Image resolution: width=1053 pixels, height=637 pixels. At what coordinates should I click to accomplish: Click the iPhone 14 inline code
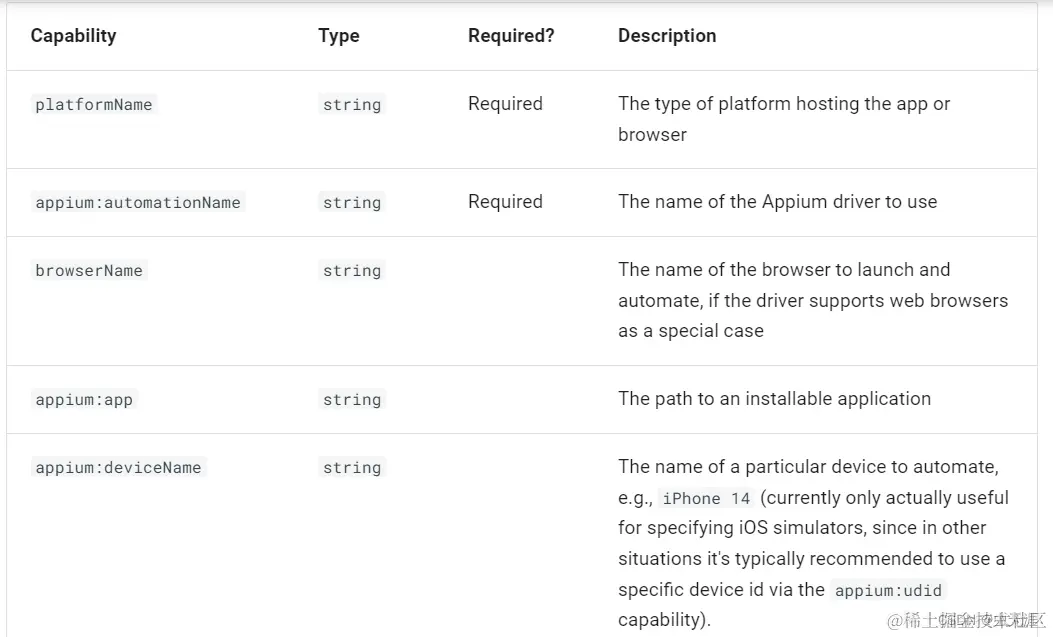(x=706, y=499)
